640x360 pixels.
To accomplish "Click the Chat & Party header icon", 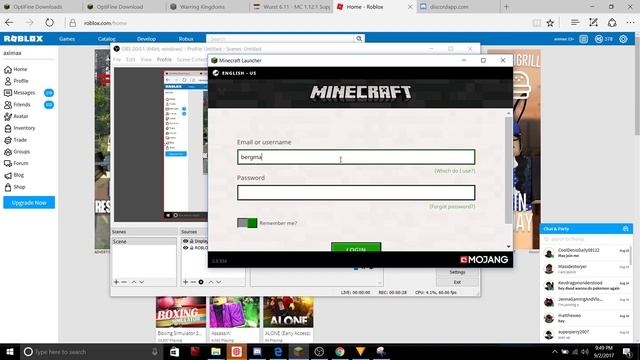I will click(625, 229).
